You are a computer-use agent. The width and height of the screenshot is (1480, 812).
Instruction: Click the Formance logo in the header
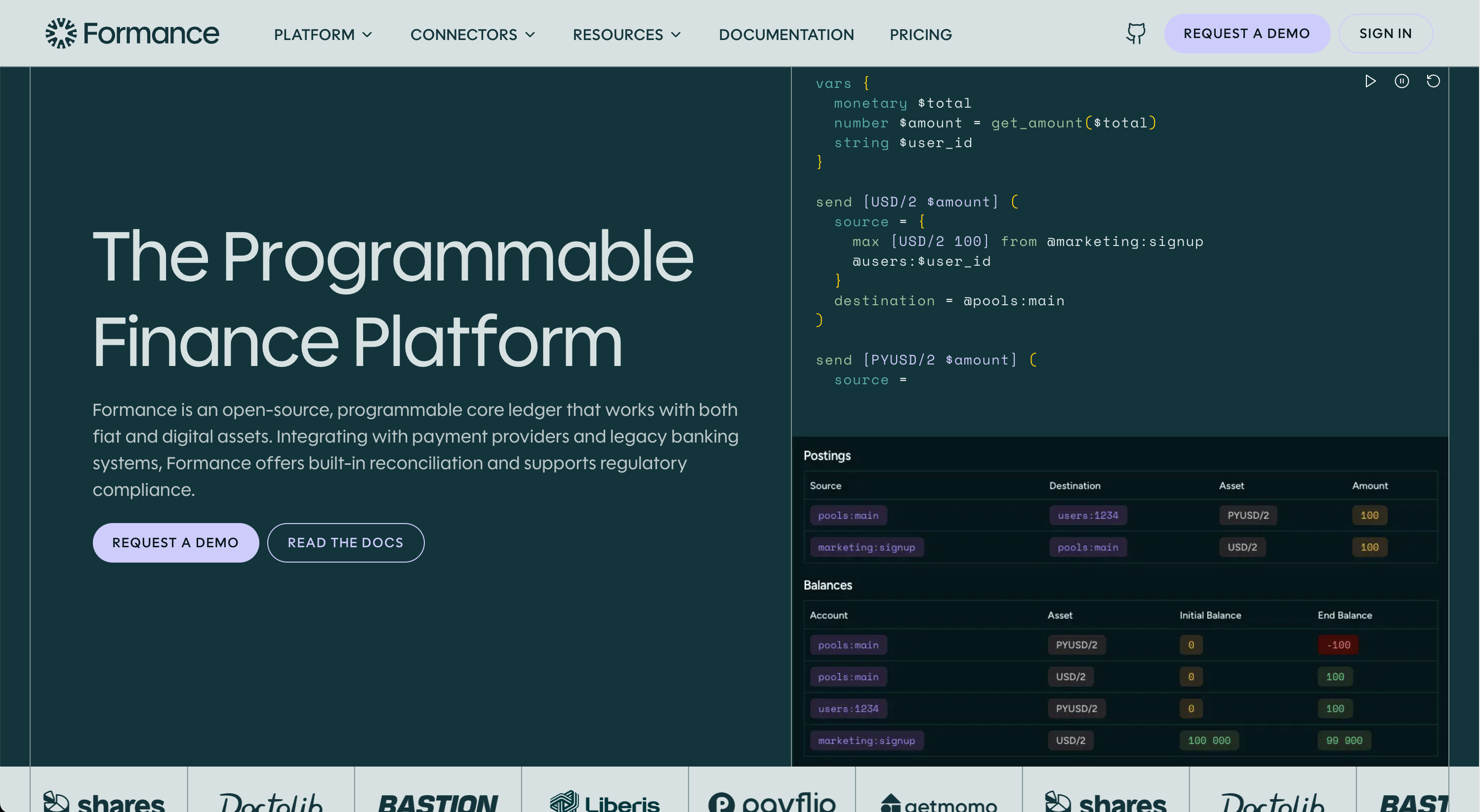pos(132,33)
